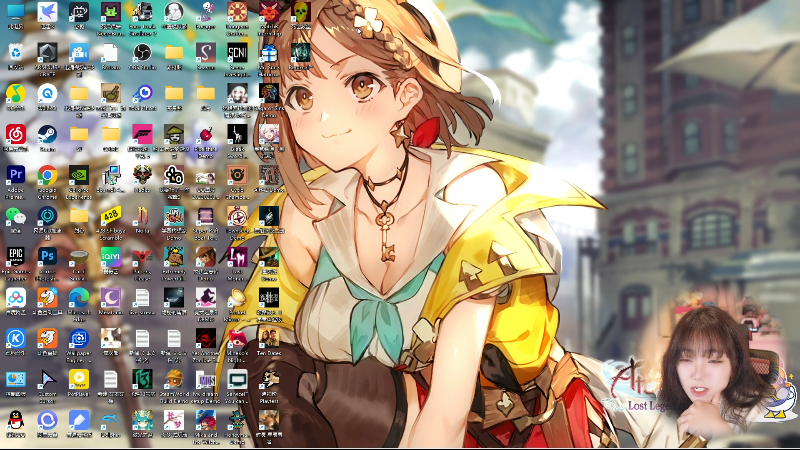Open the Control Panel chart icon
This screenshot has height=450, width=800.
click(15, 379)
